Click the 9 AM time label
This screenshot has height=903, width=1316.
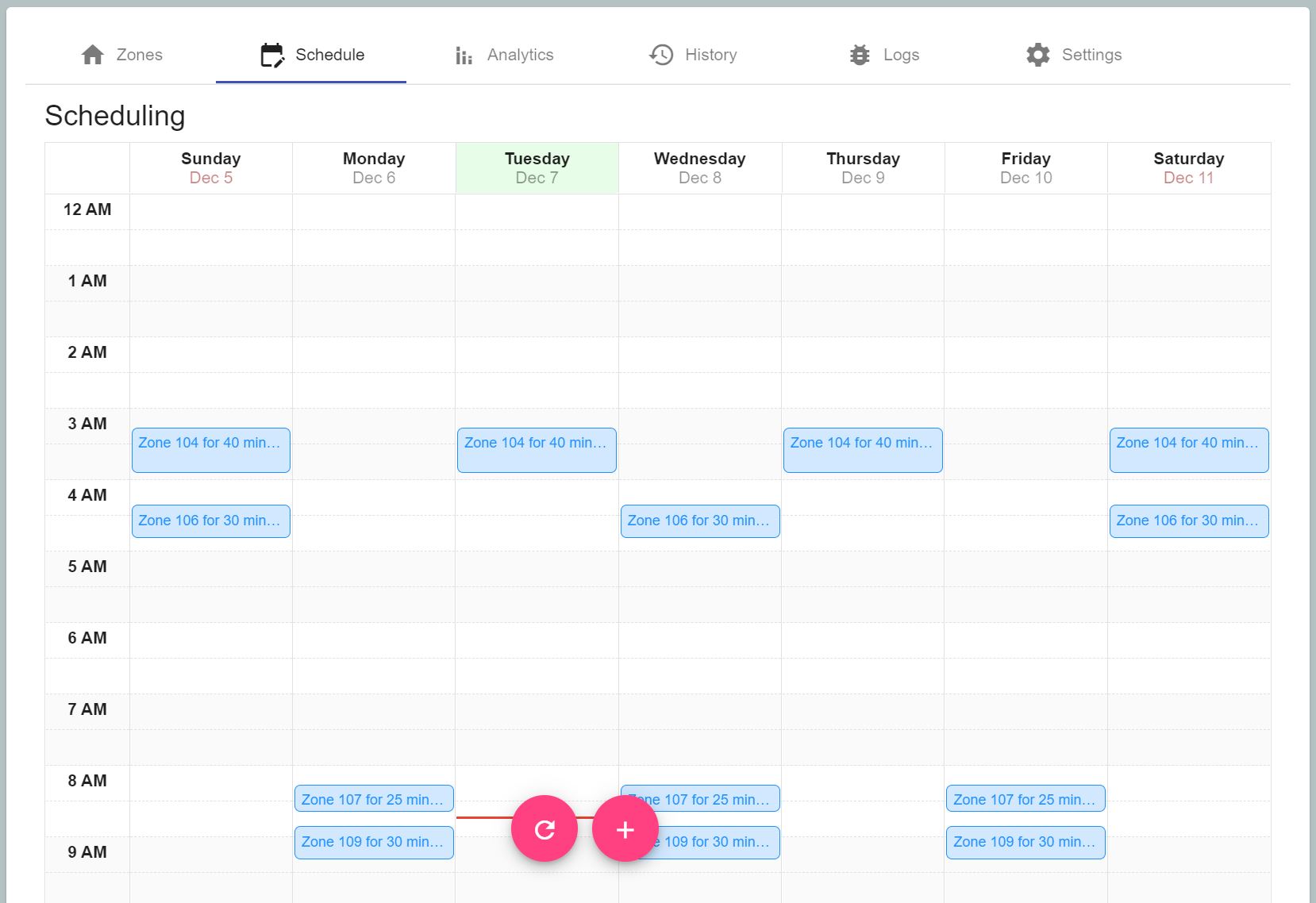(x=87, y=852)
